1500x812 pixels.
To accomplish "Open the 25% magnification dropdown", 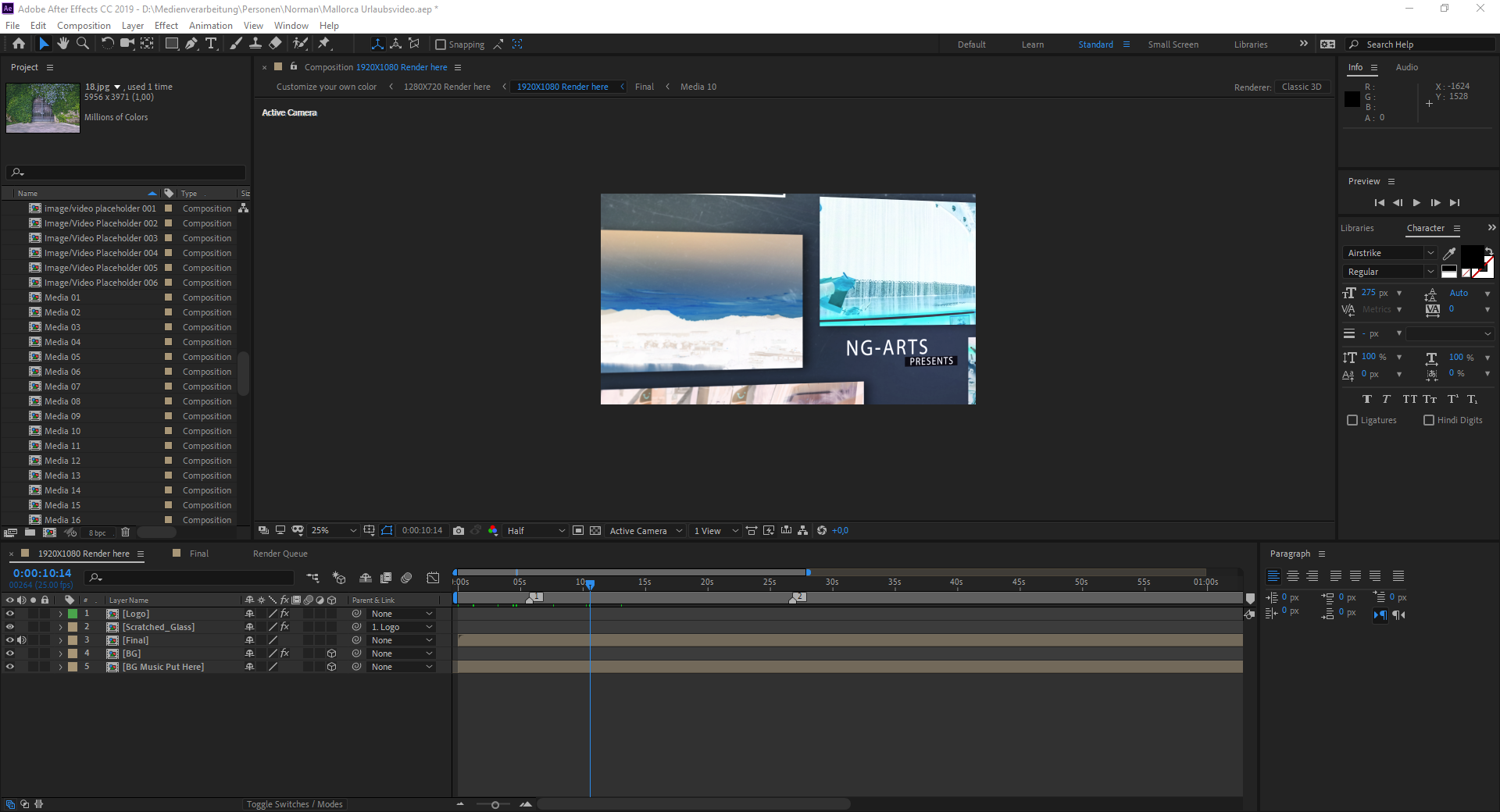I will point(334,531).
